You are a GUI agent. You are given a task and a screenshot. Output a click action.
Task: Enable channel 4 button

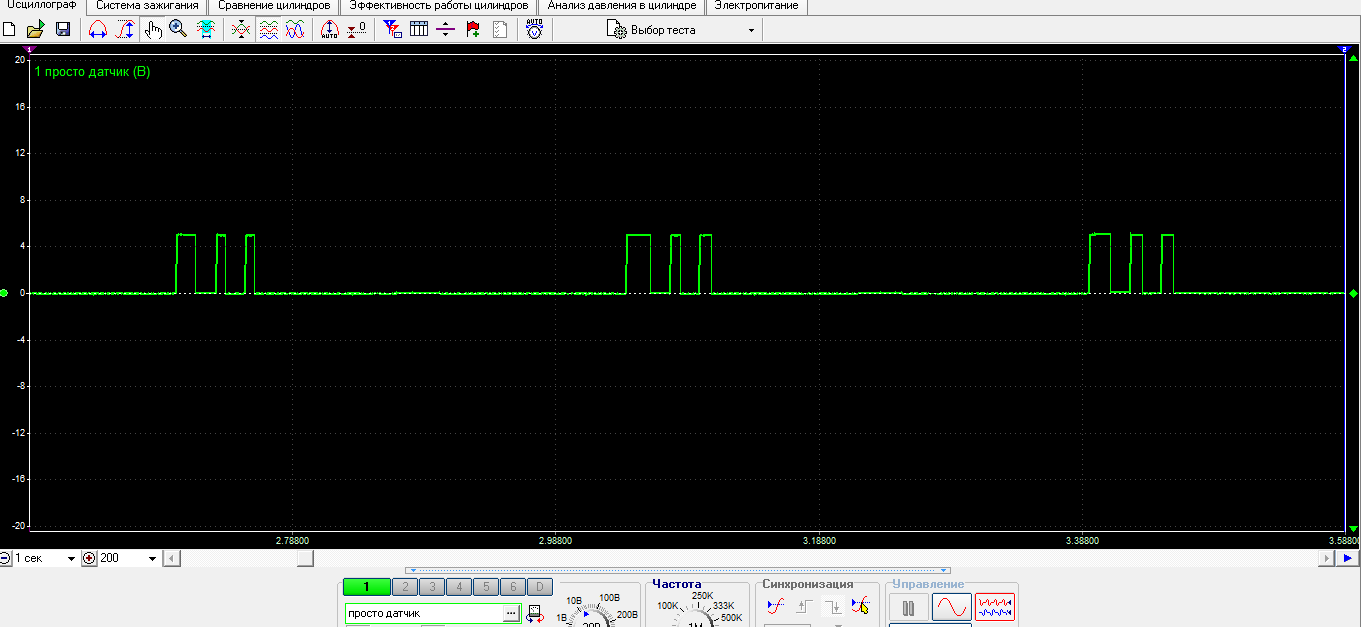pos(459,587)
